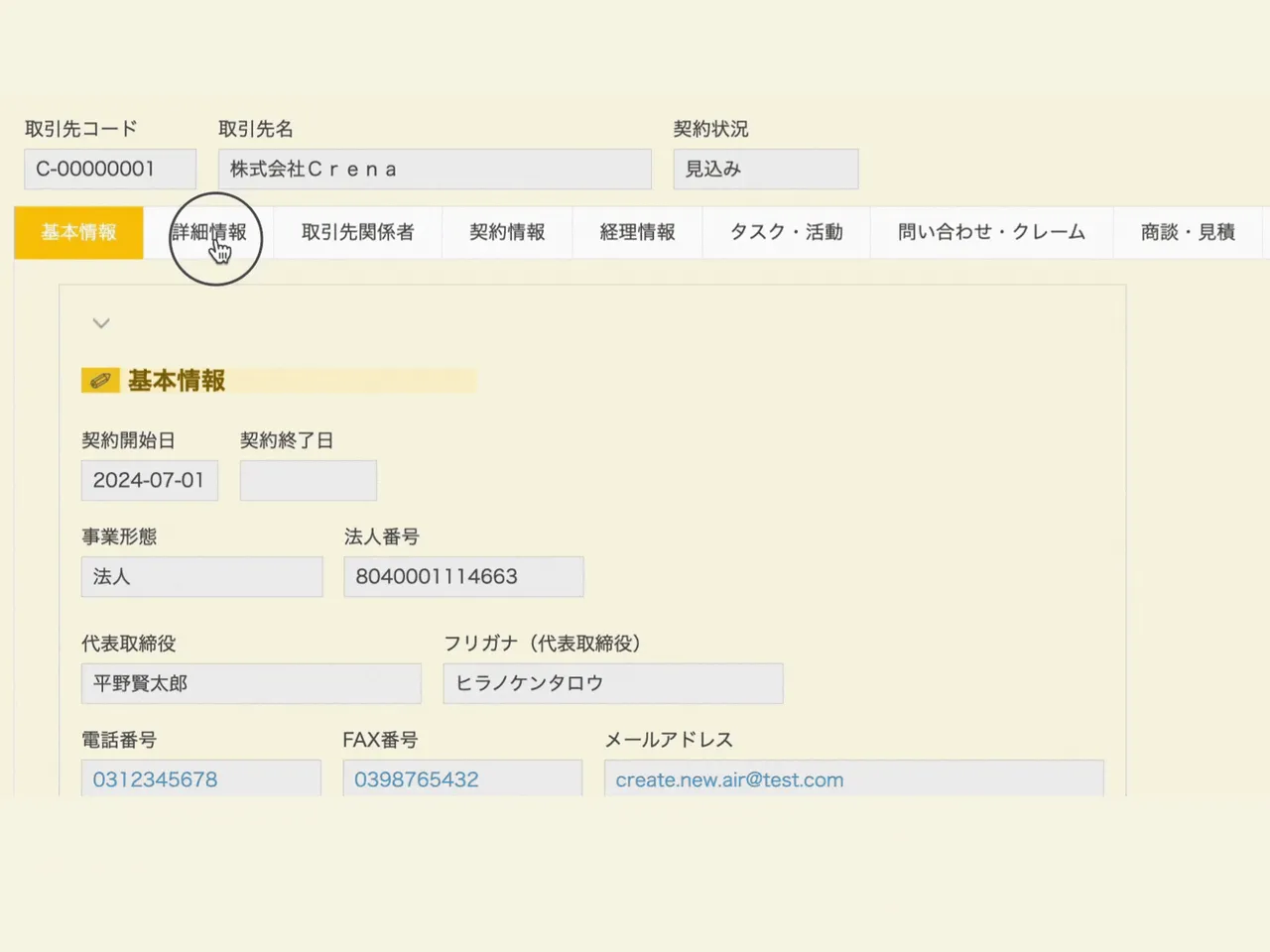Open the 経理情報 tab

tap(637, 232)
